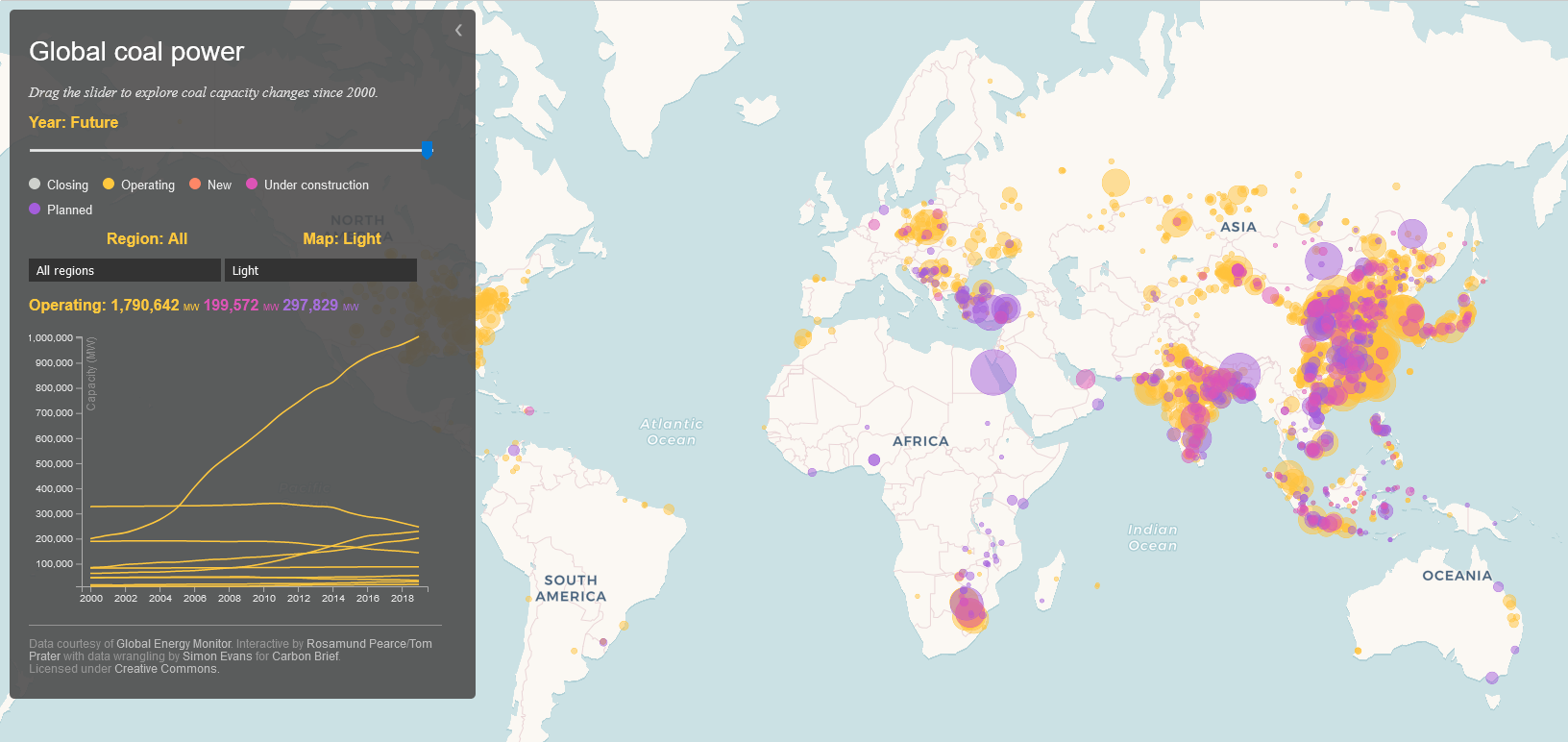Click the 'Under construction' legend label
This screenshot has width=1568, height=742.
(316, 185)
